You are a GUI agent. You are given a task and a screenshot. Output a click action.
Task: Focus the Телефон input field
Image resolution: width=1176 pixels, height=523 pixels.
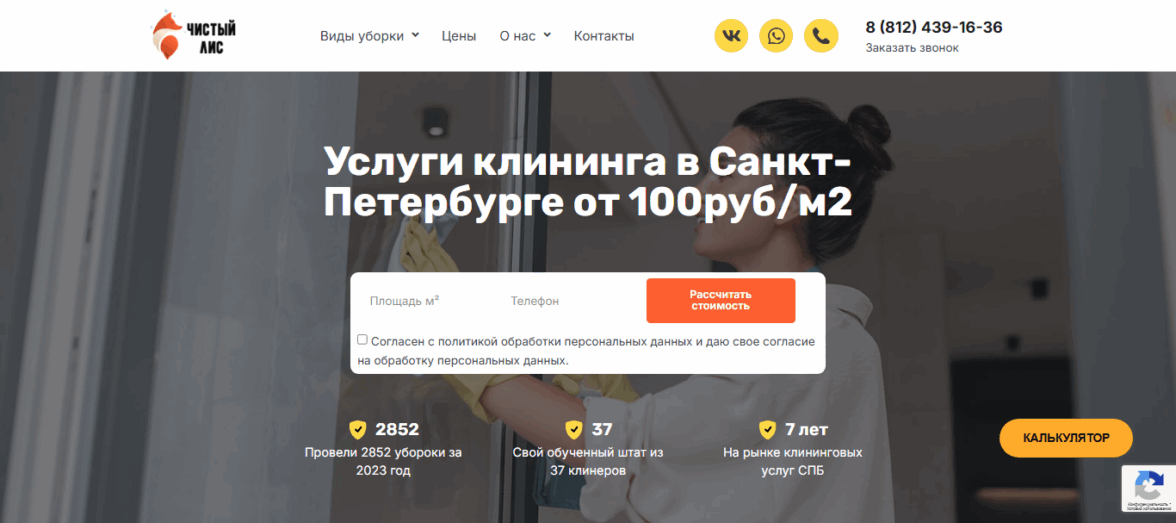tap(569, 301)
